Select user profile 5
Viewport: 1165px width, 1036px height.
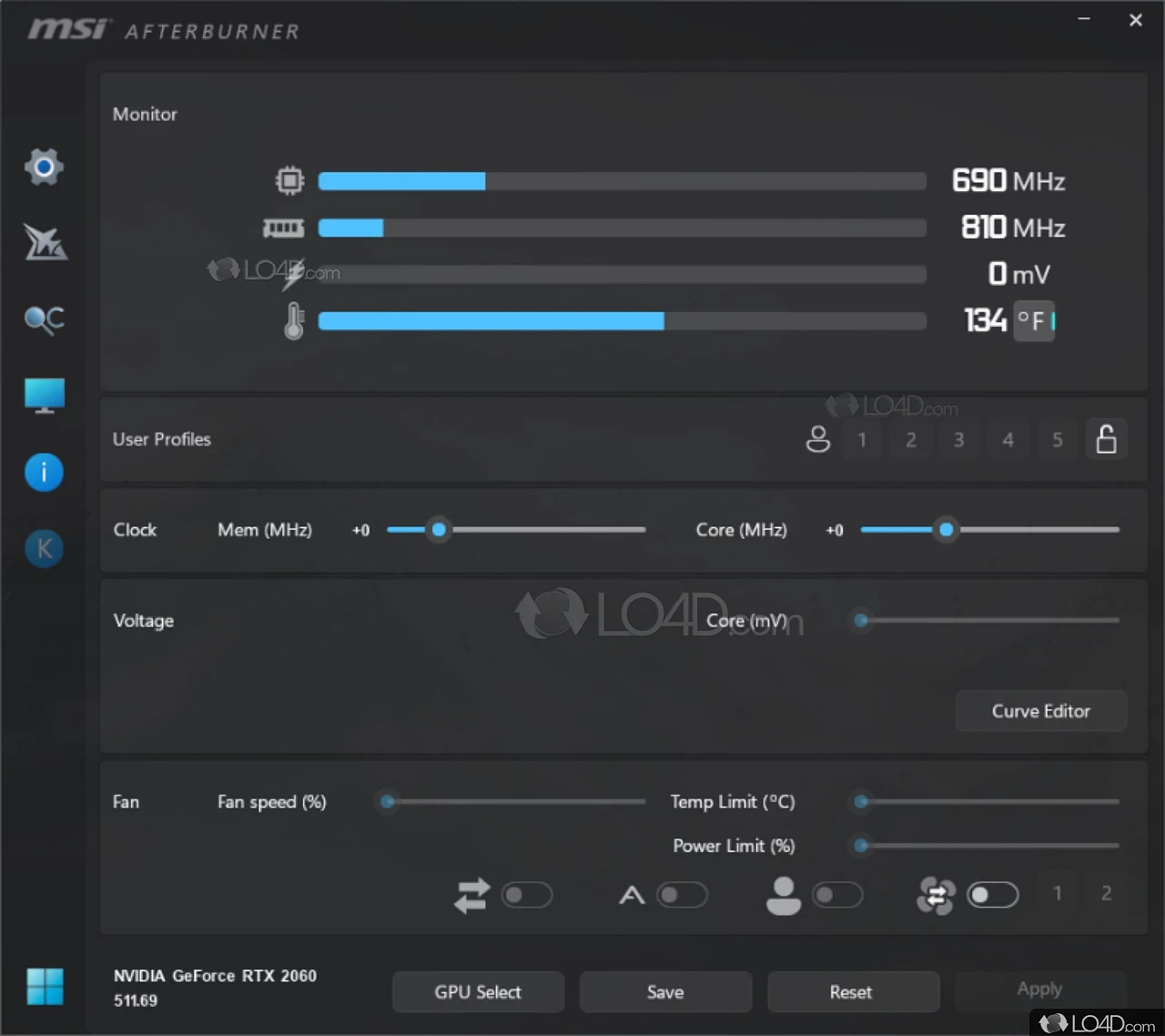pyautogui.click(x=1058, y=440)
